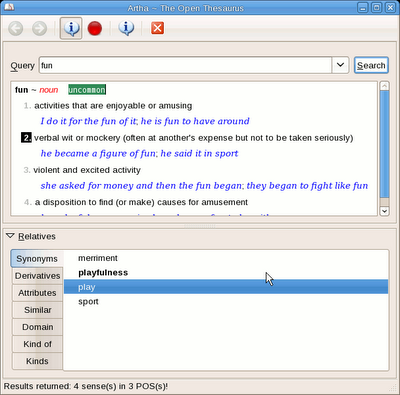Click the bold "fun" headword in the definitions

coord(21,90)
